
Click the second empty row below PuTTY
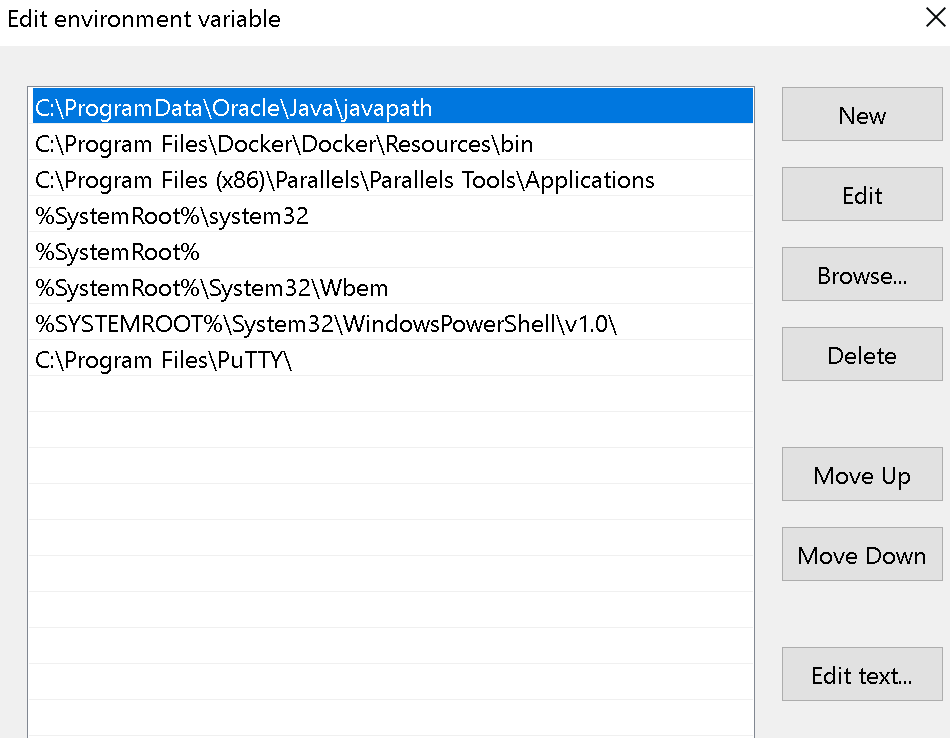coord(390,430)
